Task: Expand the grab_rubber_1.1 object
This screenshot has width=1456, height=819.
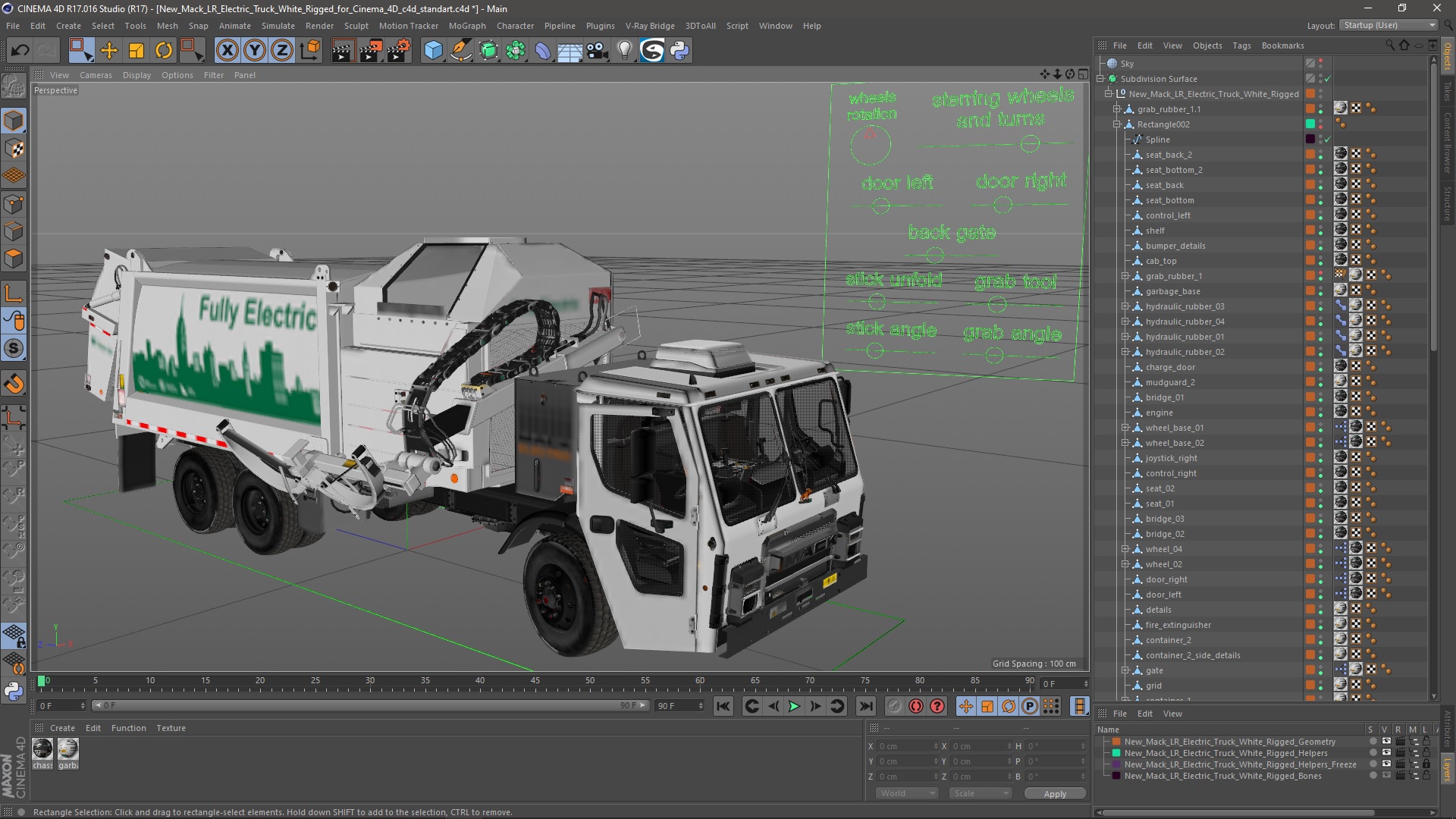Action: 1116,109
